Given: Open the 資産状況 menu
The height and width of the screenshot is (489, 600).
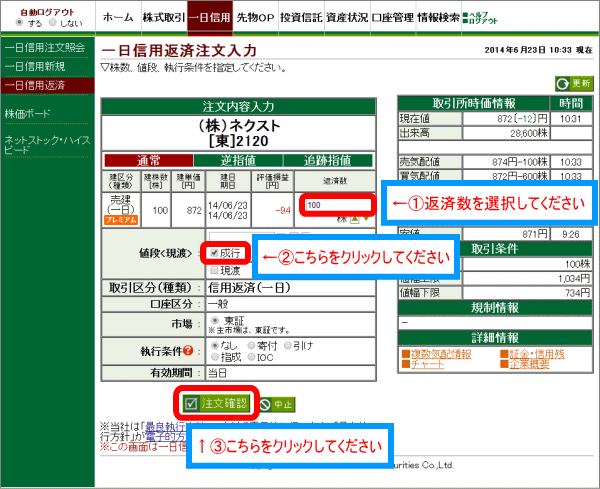Looking at the screenshot, I should [347, 18].
